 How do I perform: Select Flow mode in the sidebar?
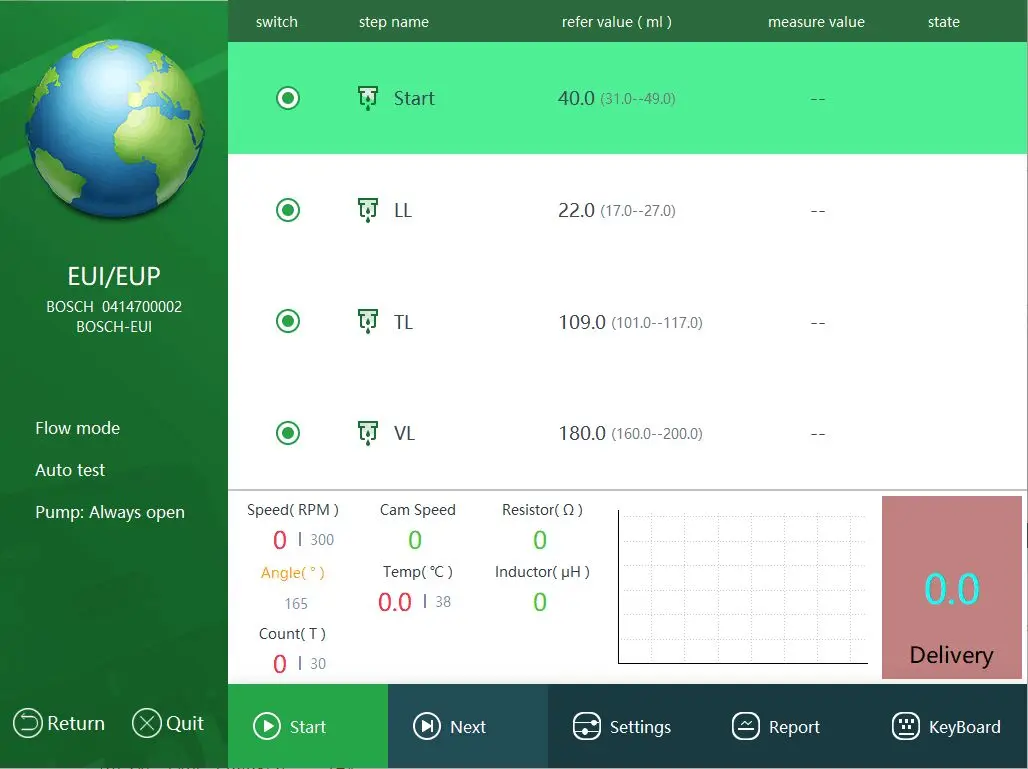pos(77,428)
